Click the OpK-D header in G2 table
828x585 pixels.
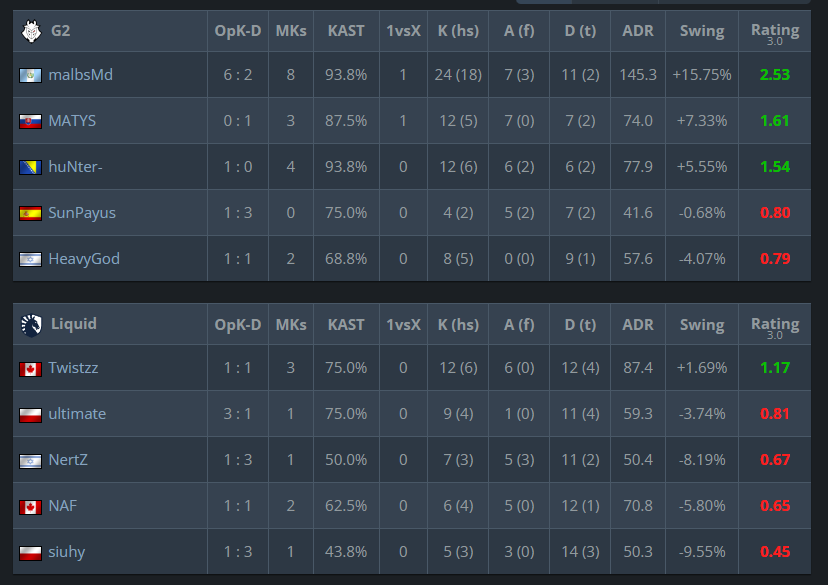click(x=238, y=31)
